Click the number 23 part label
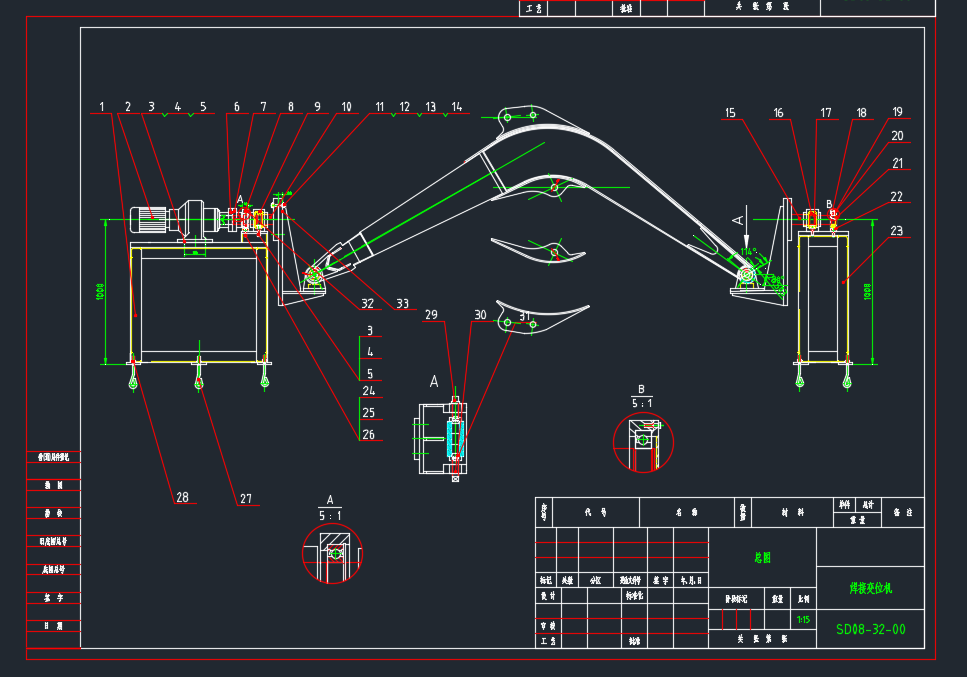This screenshot has width=967, height=677. pyautogui.click(x=897, y=231)
